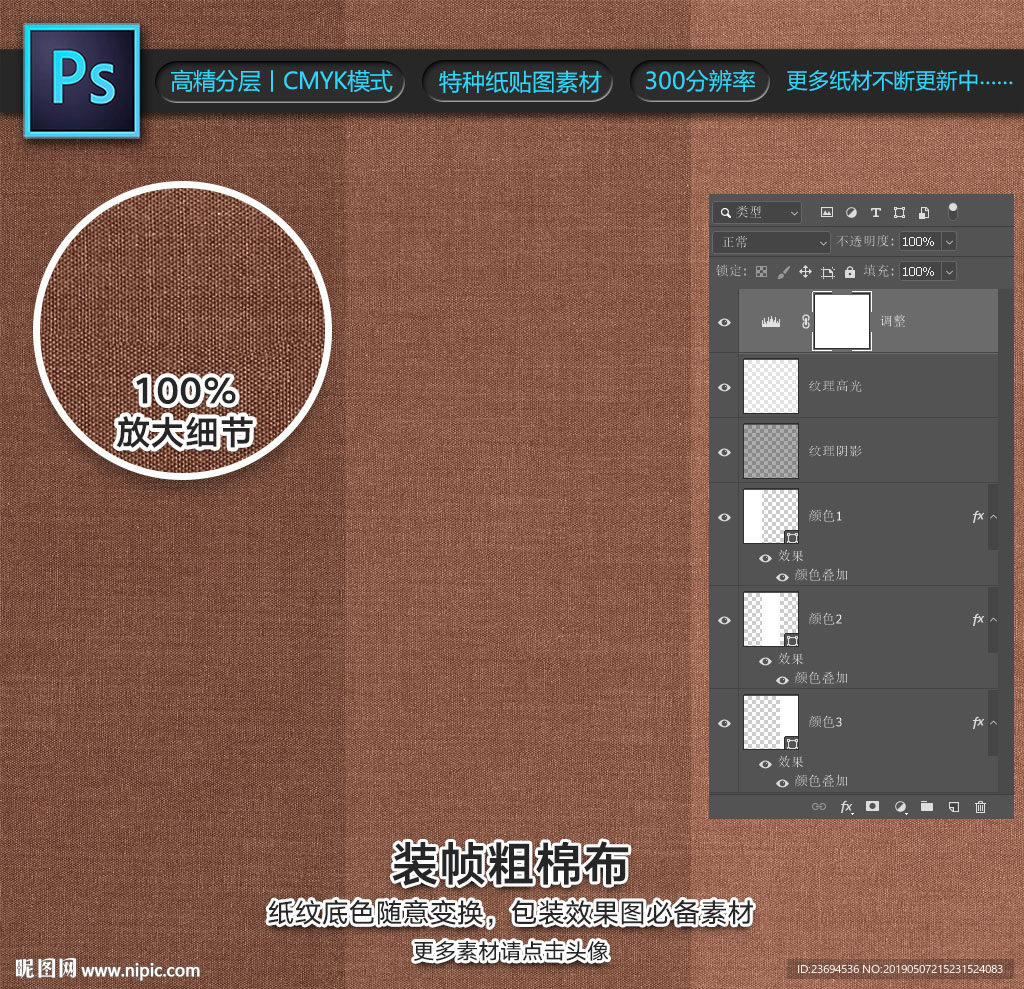
Task: Select the 纹理阴影 layer thumbnail
Action: [x=771, y=451]
